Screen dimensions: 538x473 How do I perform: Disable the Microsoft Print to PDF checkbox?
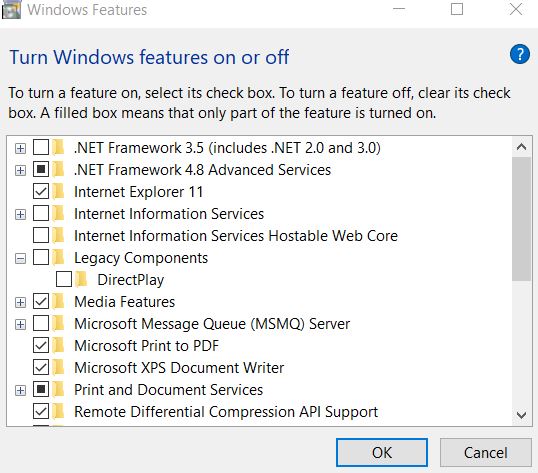pyautogui.click(x=41, y=345)
